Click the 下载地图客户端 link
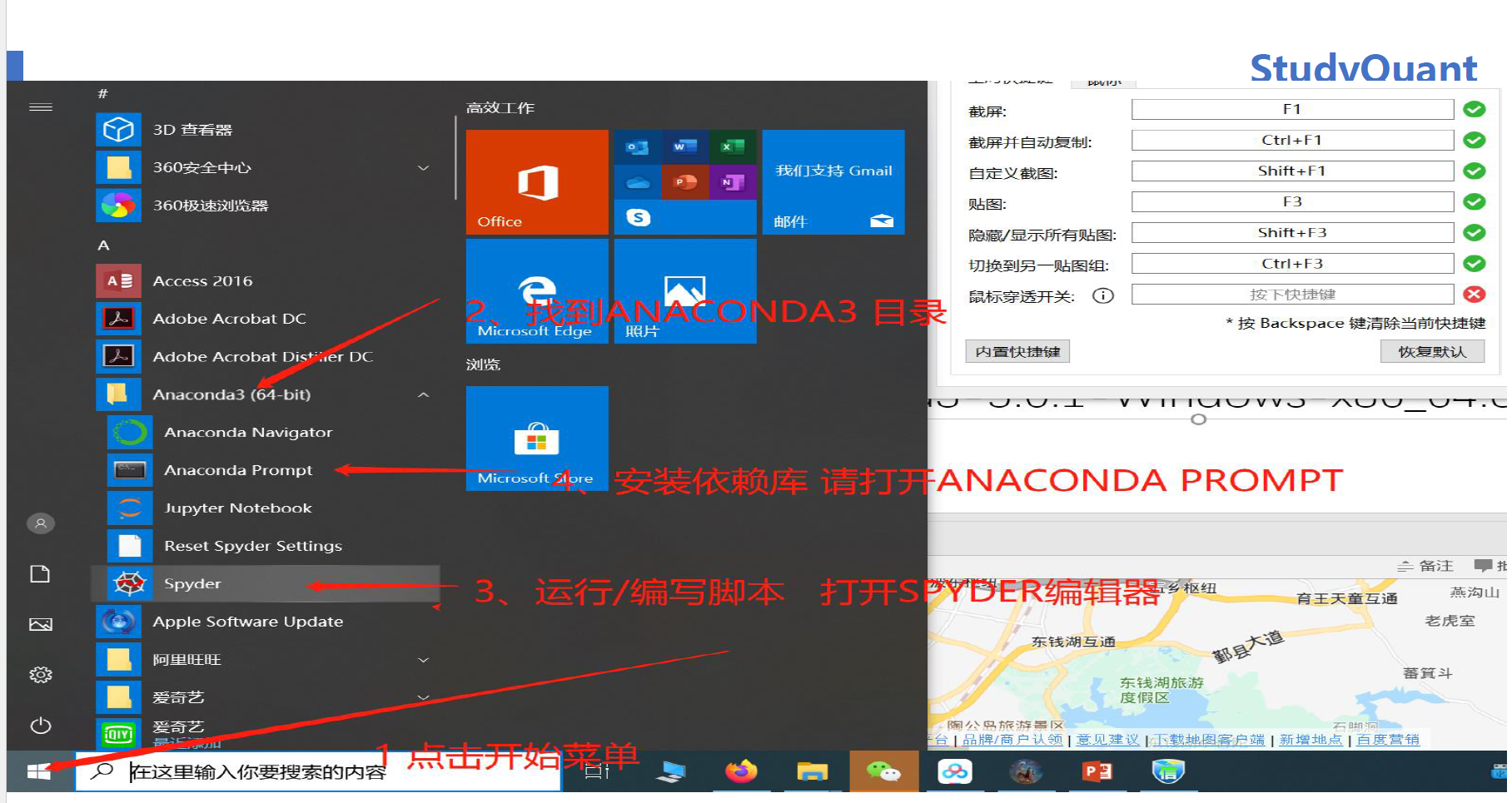Image resolution: width=1512 pixels, height=803 pixels. coord(1208,740)
